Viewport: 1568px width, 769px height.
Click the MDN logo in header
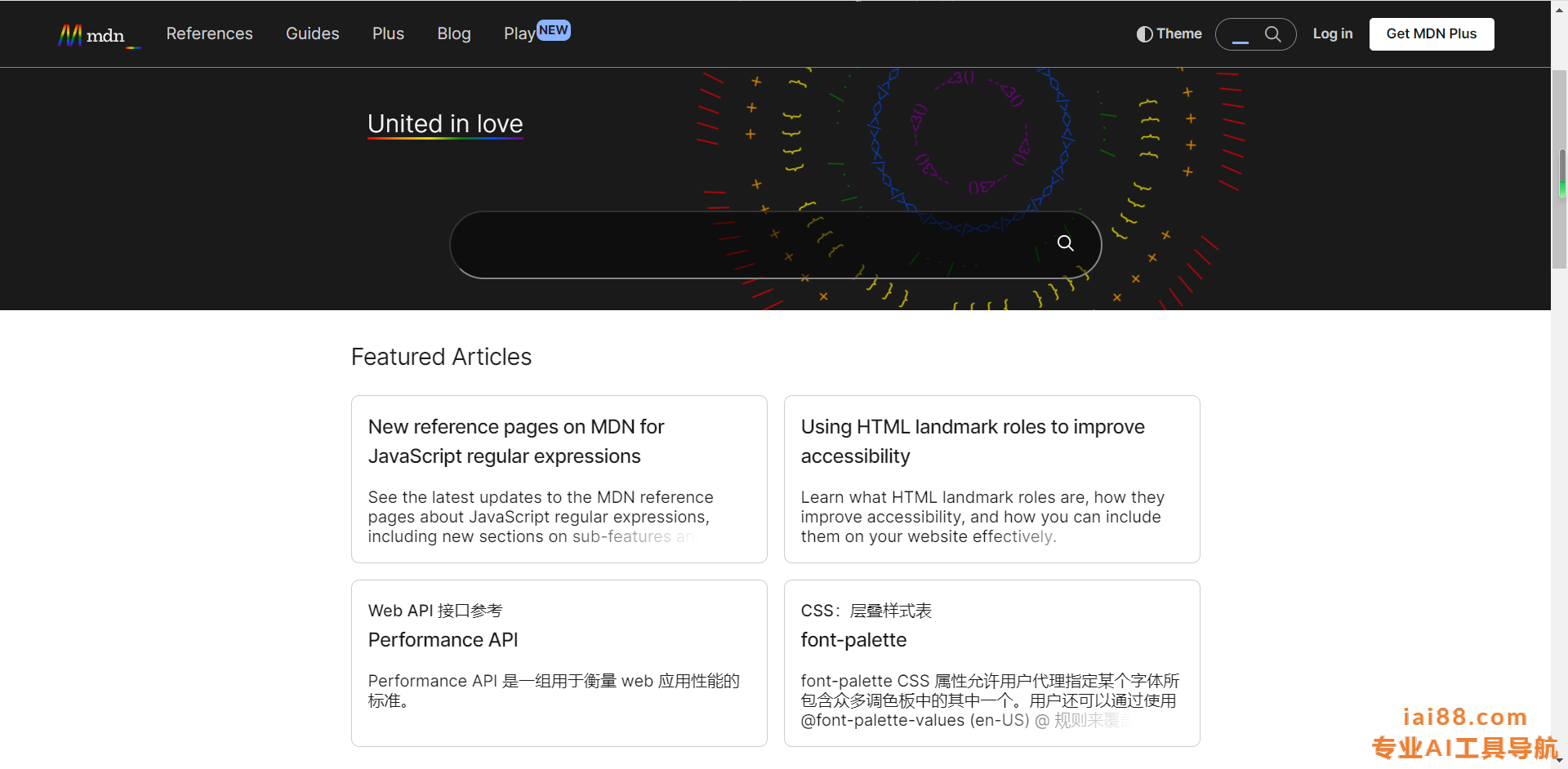click(x=99, y=35)
